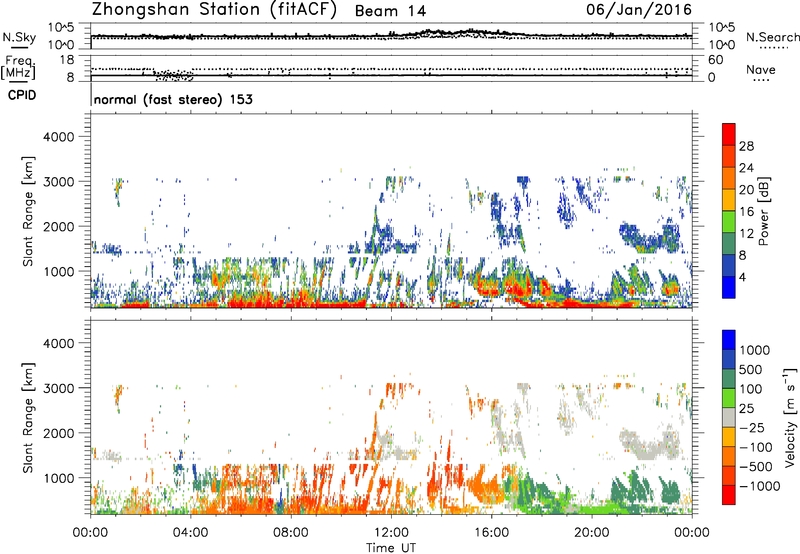Pick the dark green 100–500 Velocity segment
The image size is (800, 554).
pos(729,379)
